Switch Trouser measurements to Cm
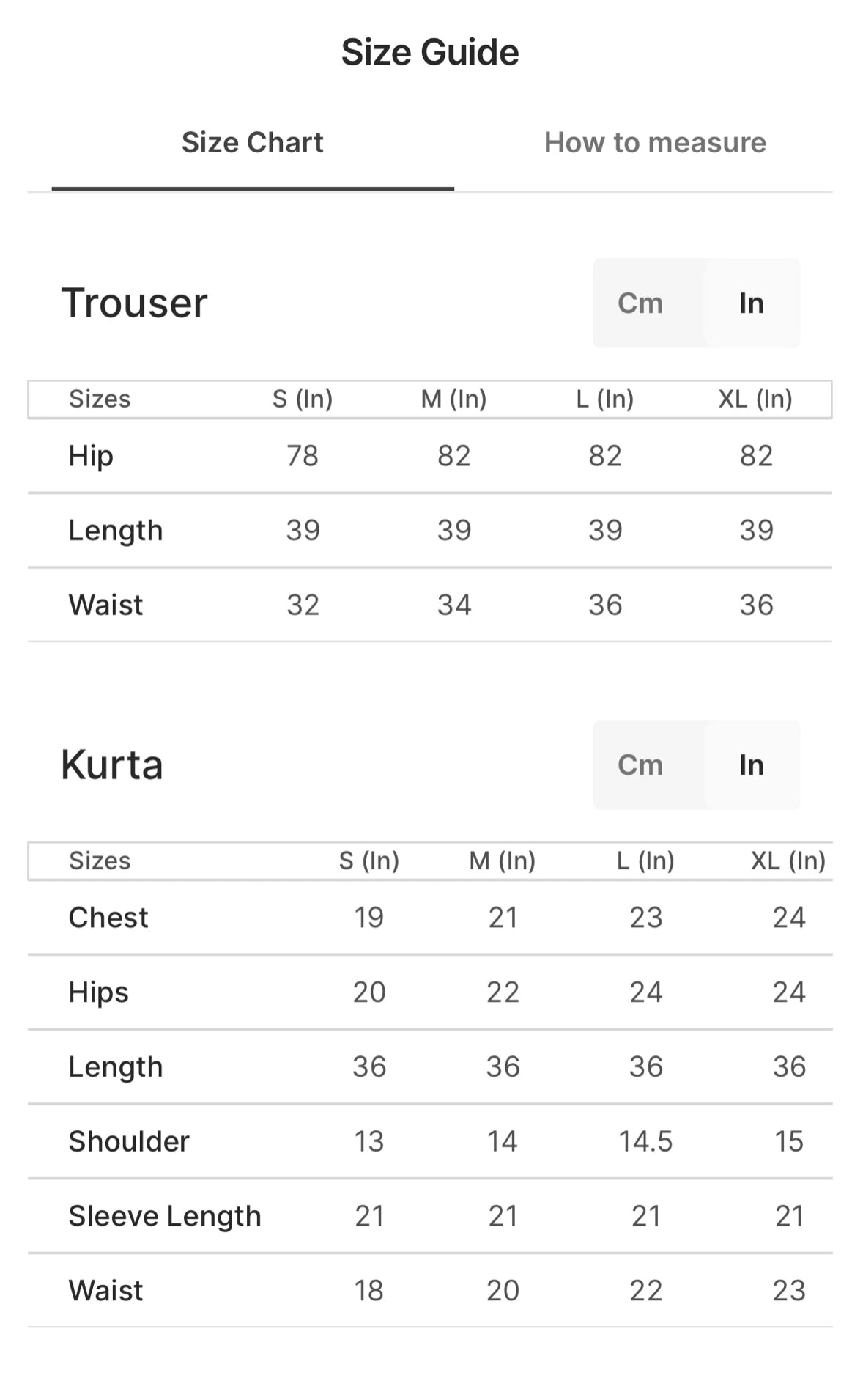The height and width of the screenshot is (1400, 863). point(640,303)
